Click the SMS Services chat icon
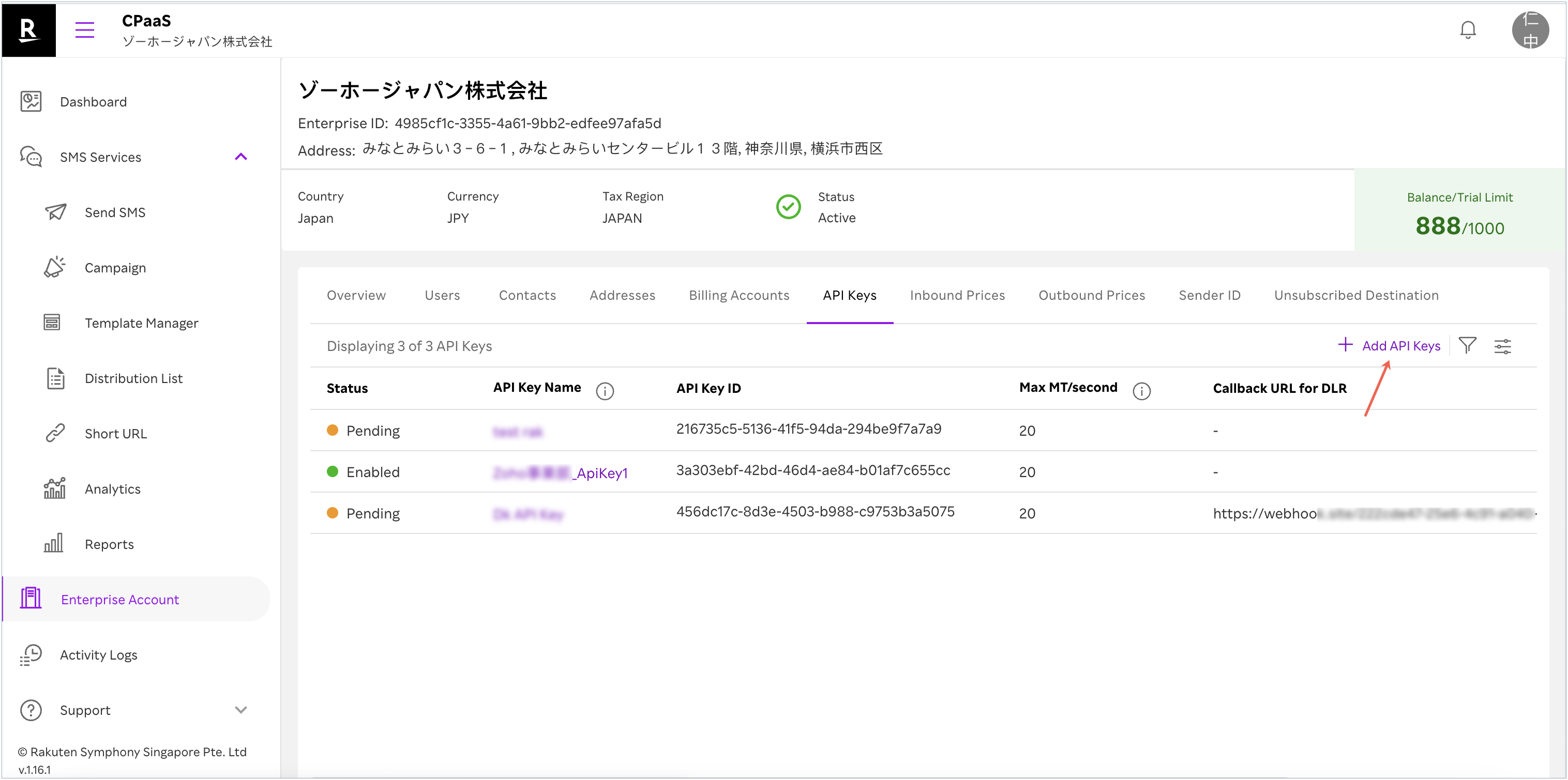 pos(31,157)
